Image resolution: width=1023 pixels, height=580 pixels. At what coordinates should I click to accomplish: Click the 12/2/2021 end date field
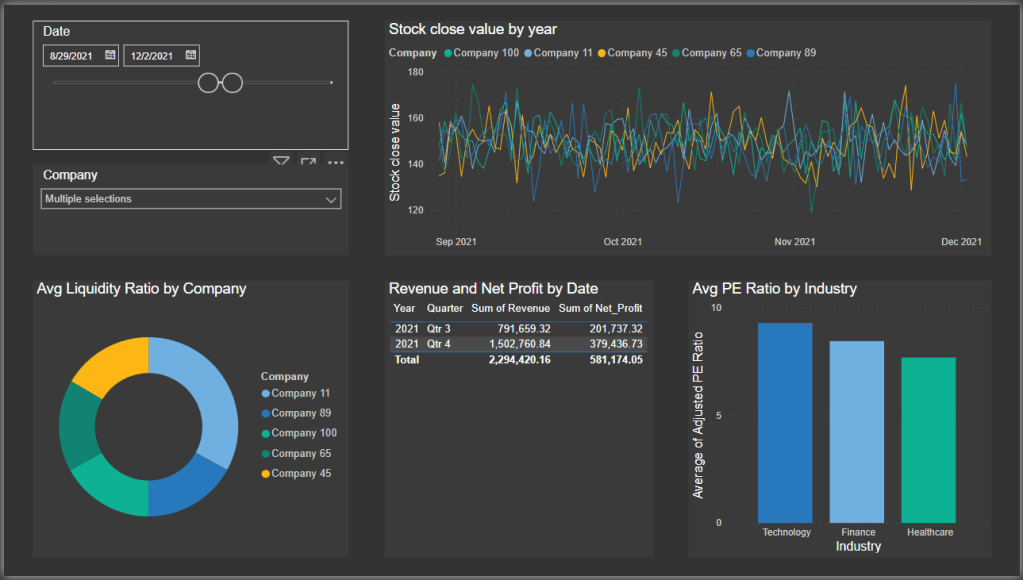[152, 56]
